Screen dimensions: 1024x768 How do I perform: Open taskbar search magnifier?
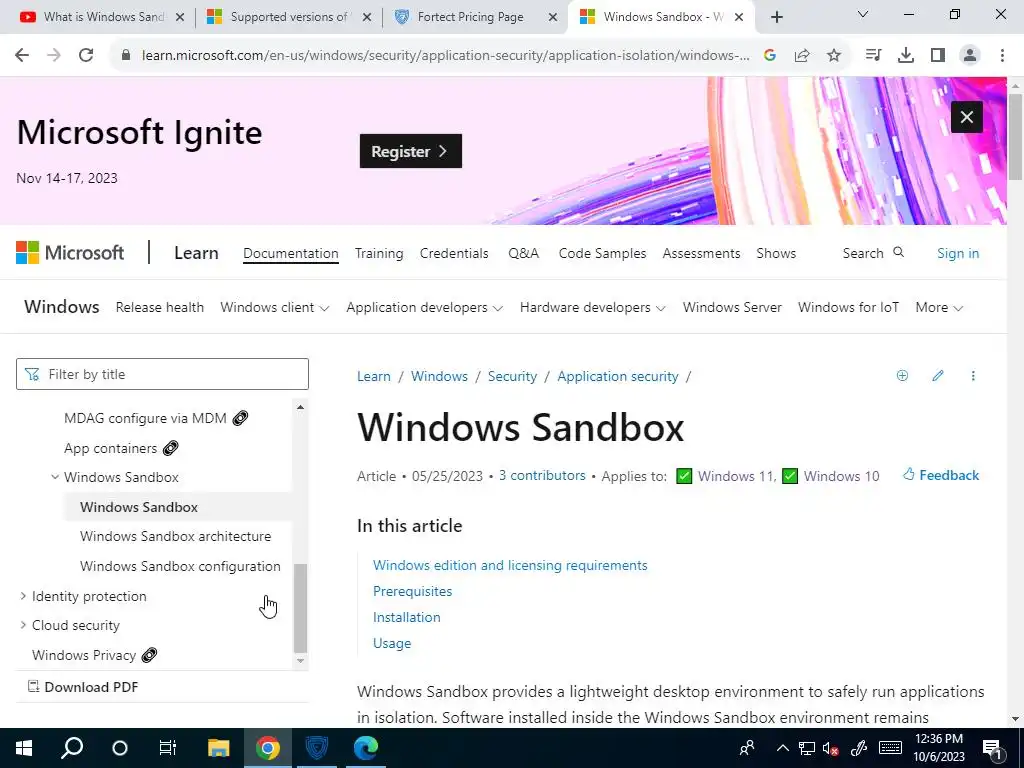(72, 748)
